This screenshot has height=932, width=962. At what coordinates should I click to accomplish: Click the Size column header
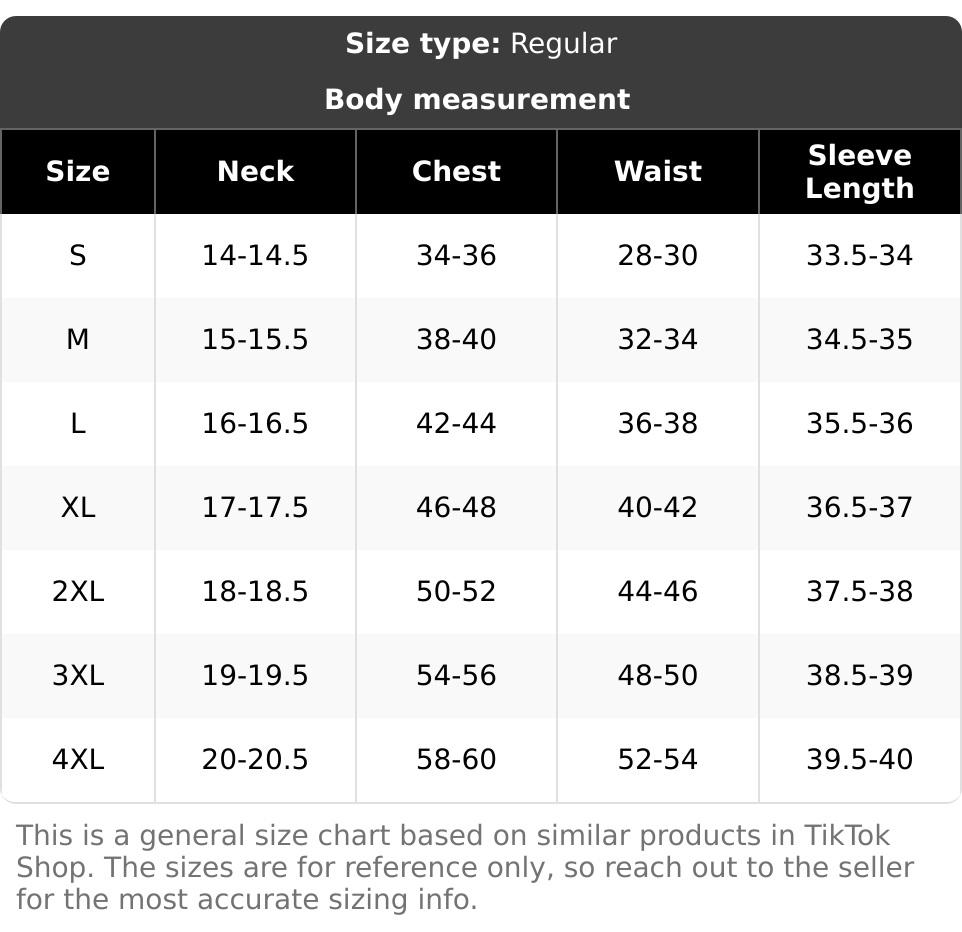coord(78,171)
